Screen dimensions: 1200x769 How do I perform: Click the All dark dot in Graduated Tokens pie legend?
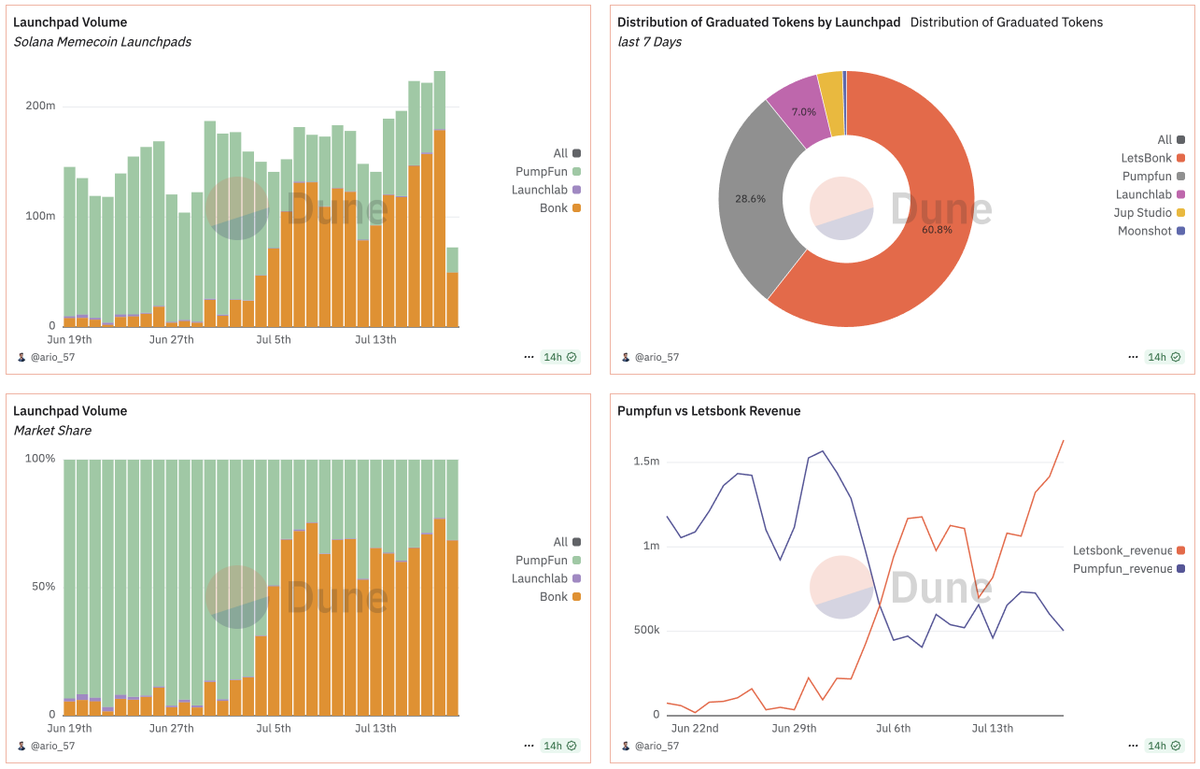(1181, 140)
